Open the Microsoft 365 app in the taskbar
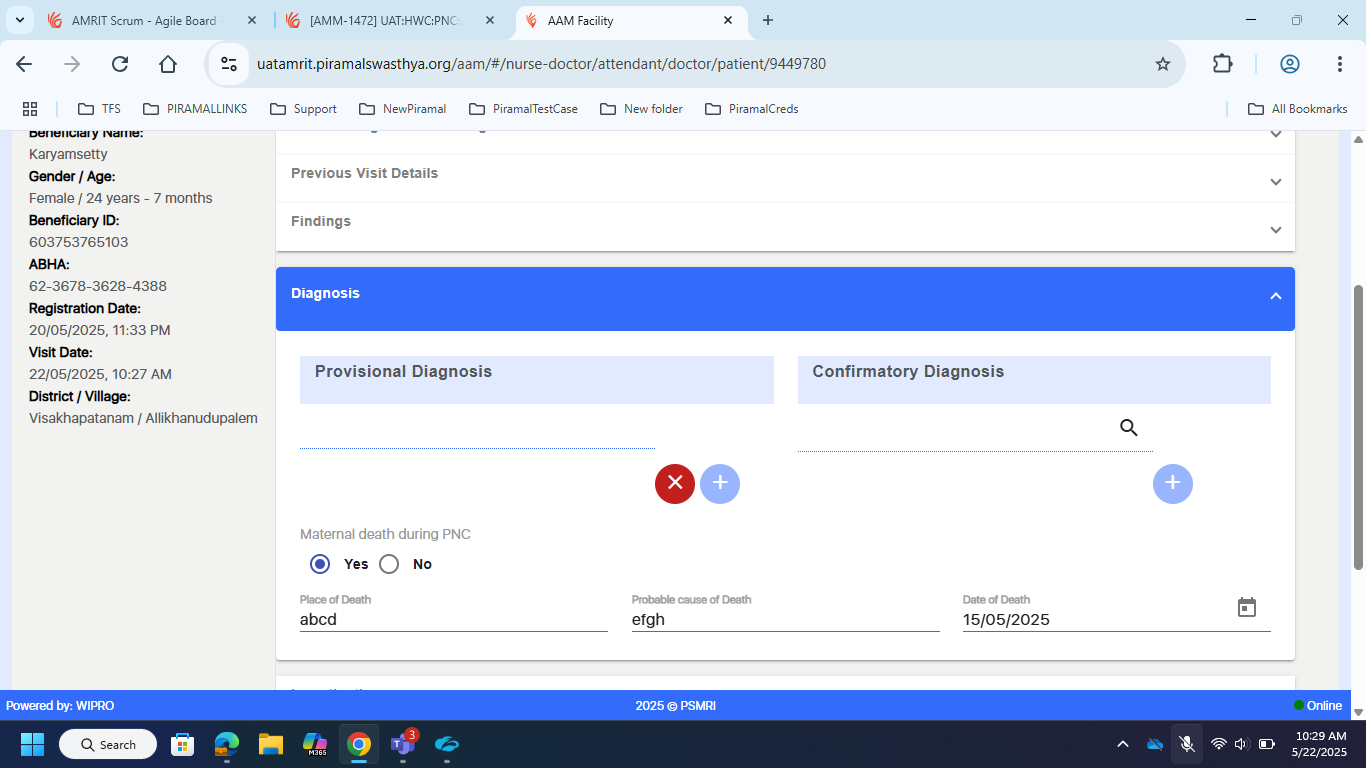The width and height of the screenshot is (1366, 768). (x=315, y=744)
